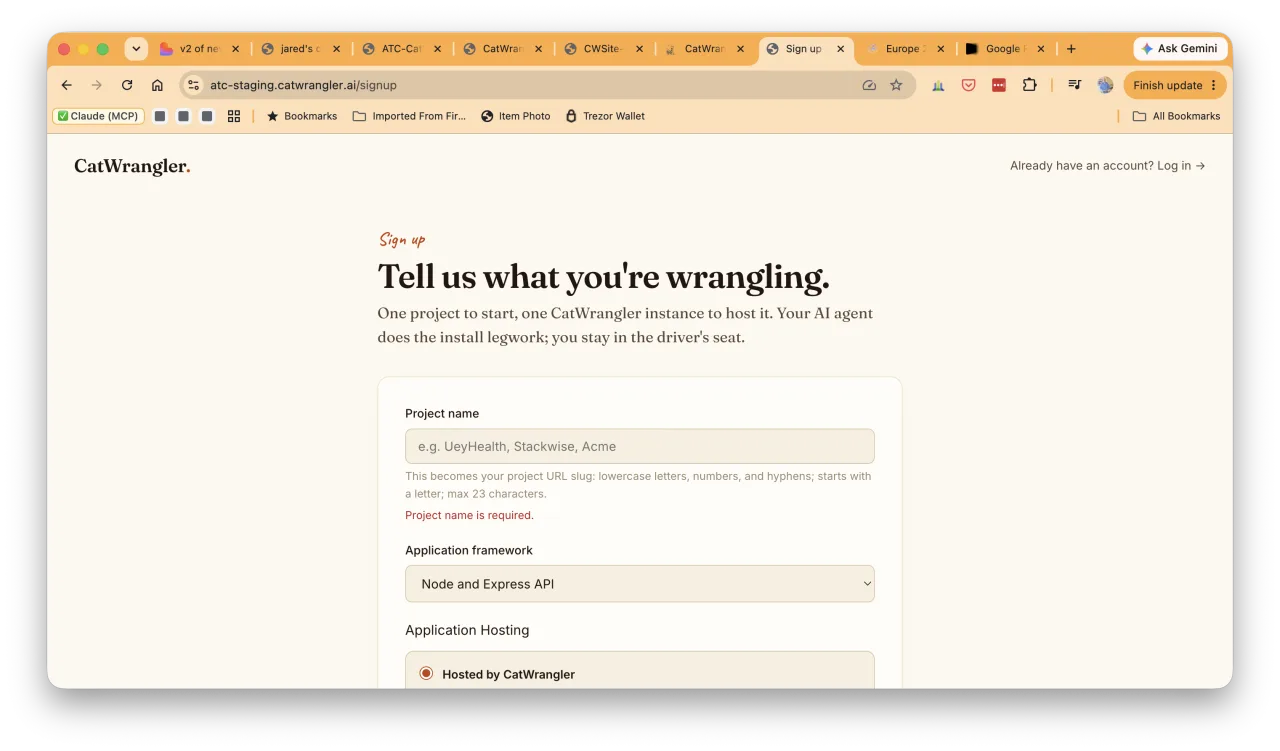The width and height of the screenshot is (1280, 751).
Task: Open a new browser tab
Action: pos(1071,48)
